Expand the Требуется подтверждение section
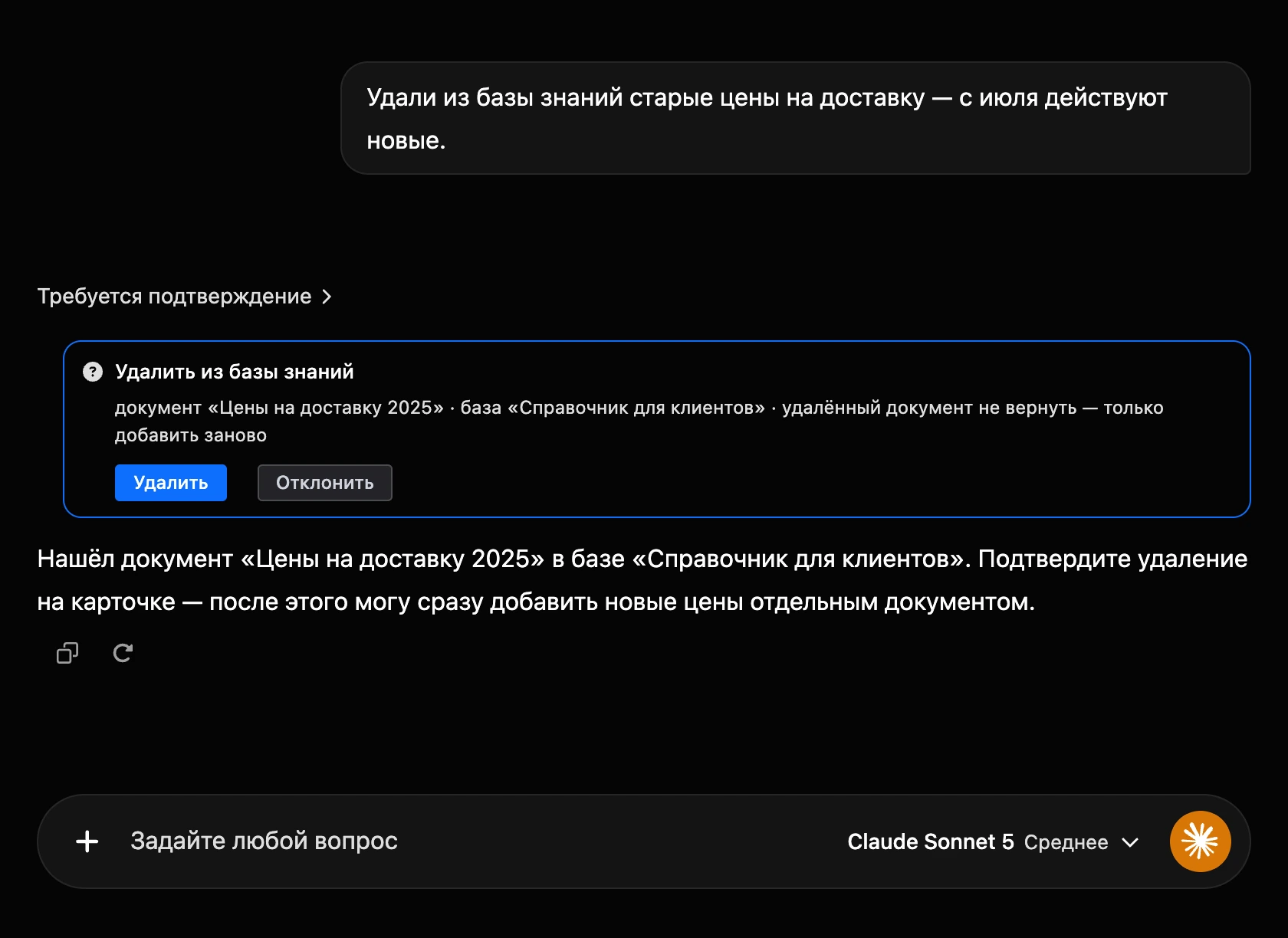This screenshot has height=938, width=1288. (185, 297)
